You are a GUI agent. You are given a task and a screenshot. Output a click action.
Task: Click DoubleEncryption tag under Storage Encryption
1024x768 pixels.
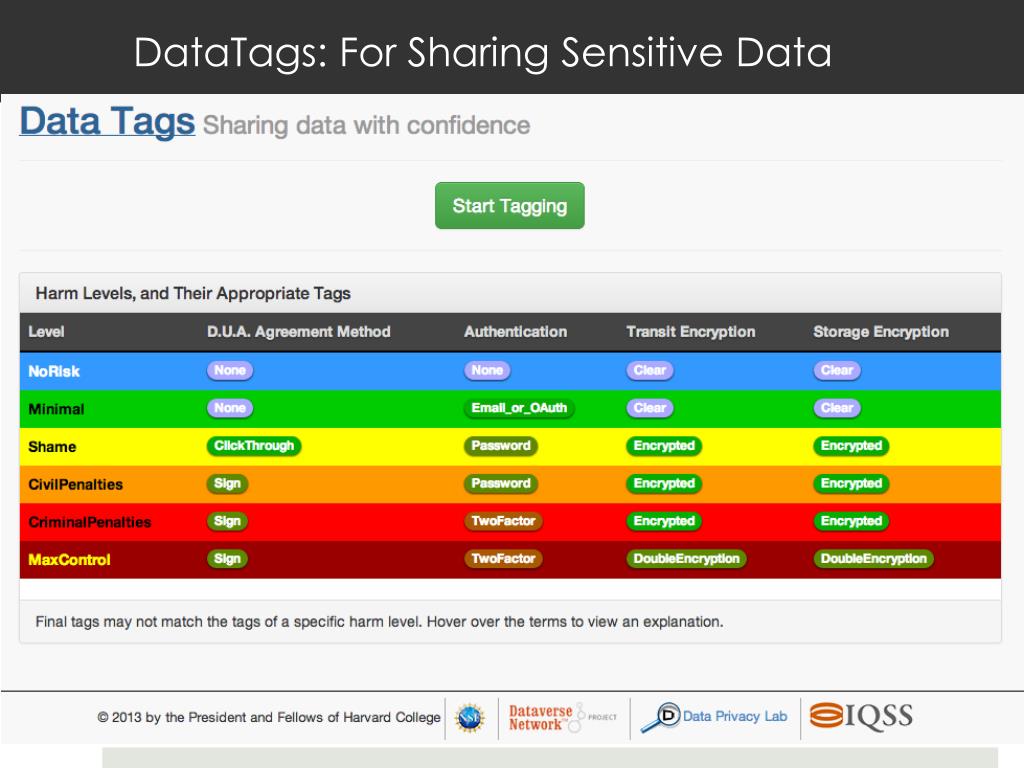click(x=873, y=559)
